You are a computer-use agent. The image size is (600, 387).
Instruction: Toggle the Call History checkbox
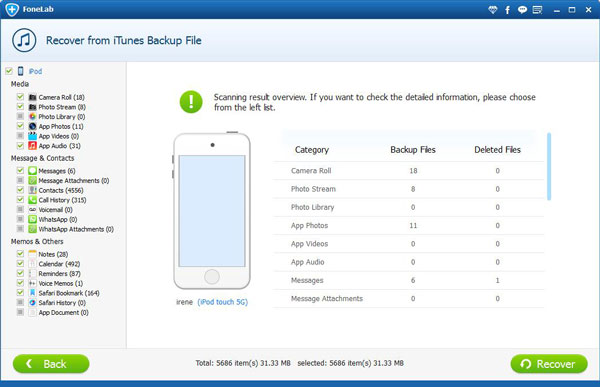(x=20, y=199)
